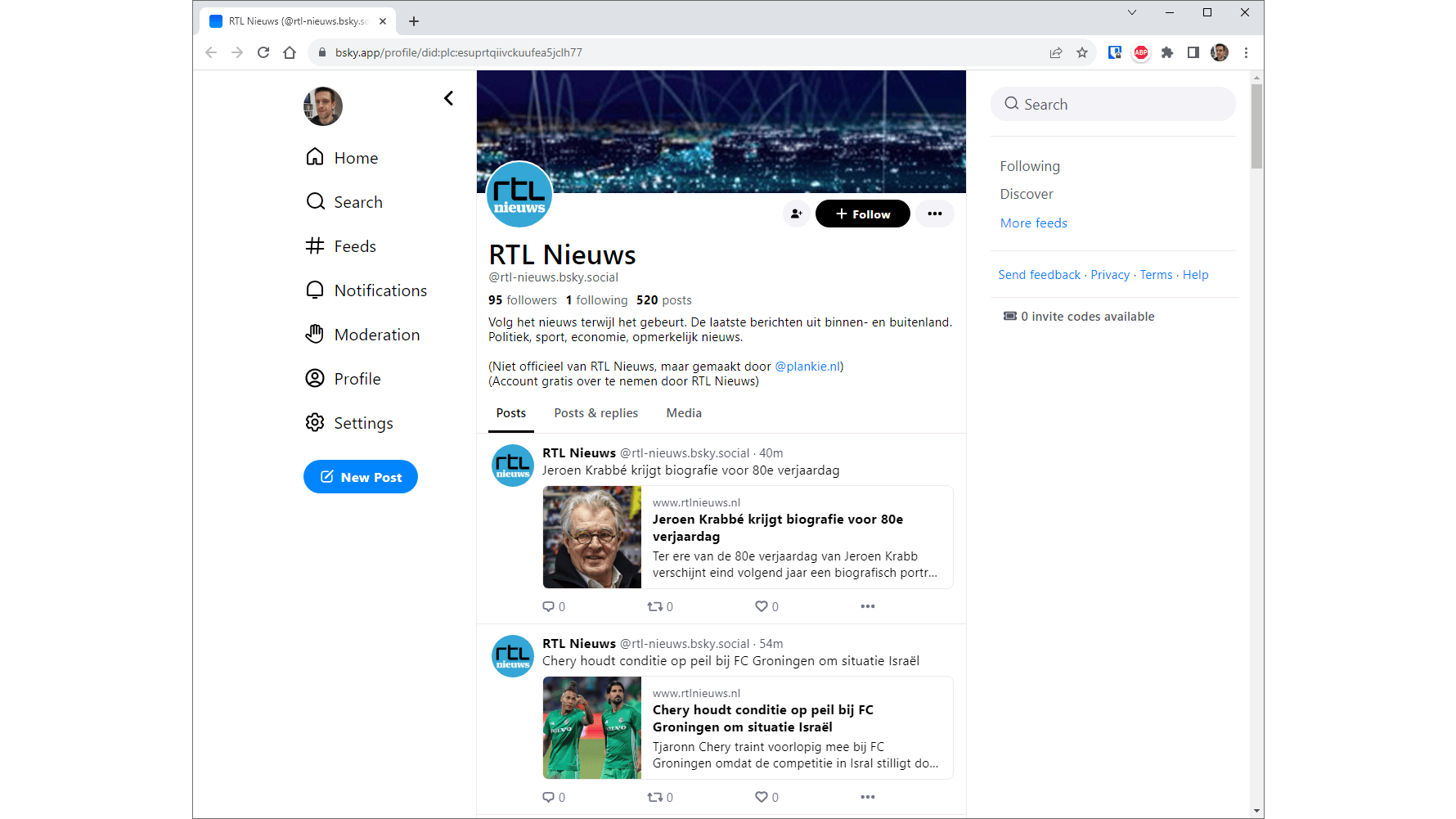Switch to the Posts tab
Viewport: 1456px width, 819px height.
(511, 413)
